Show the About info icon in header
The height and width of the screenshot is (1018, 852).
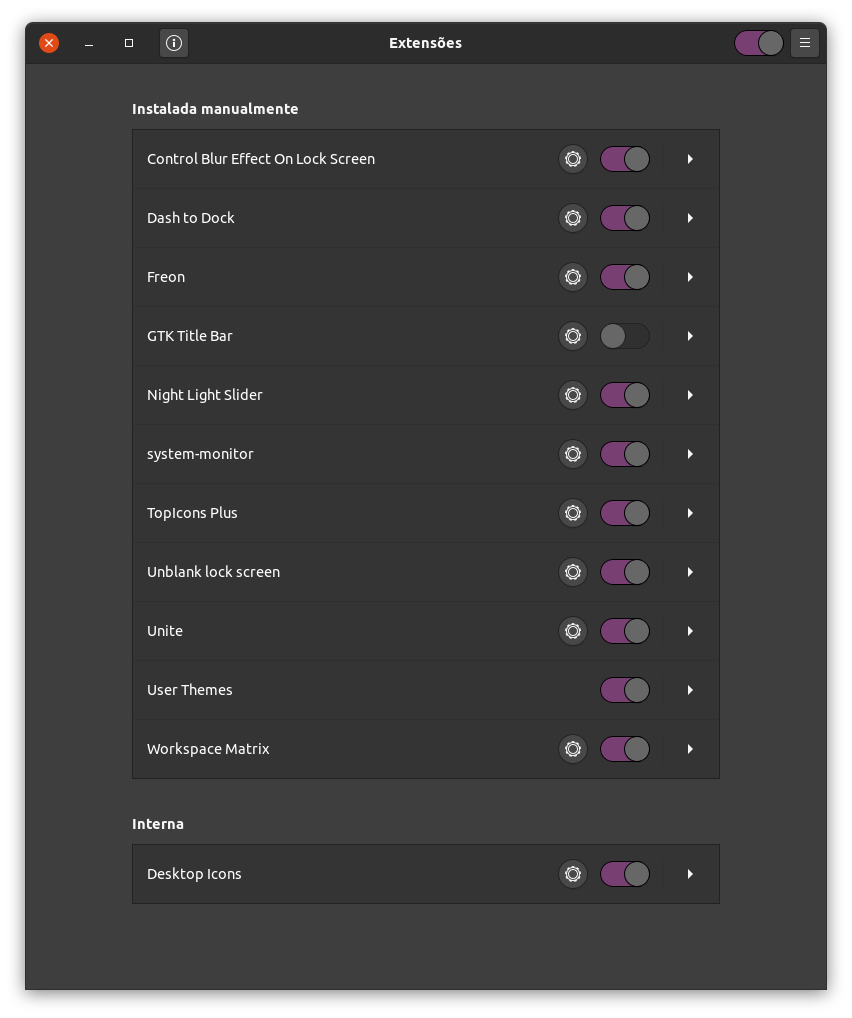tap(174, 43)
